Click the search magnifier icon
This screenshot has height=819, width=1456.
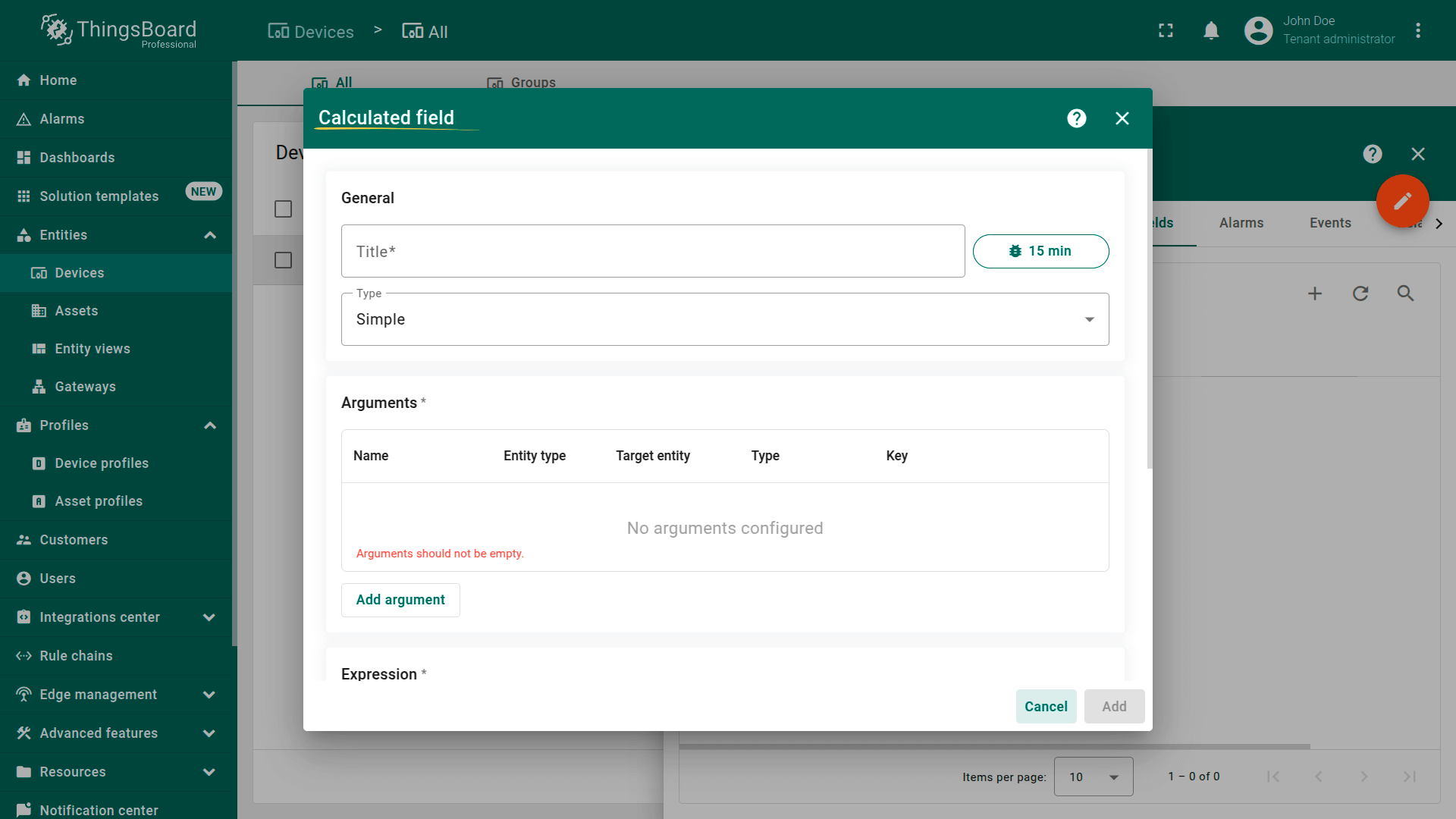tap(1405, 293)
